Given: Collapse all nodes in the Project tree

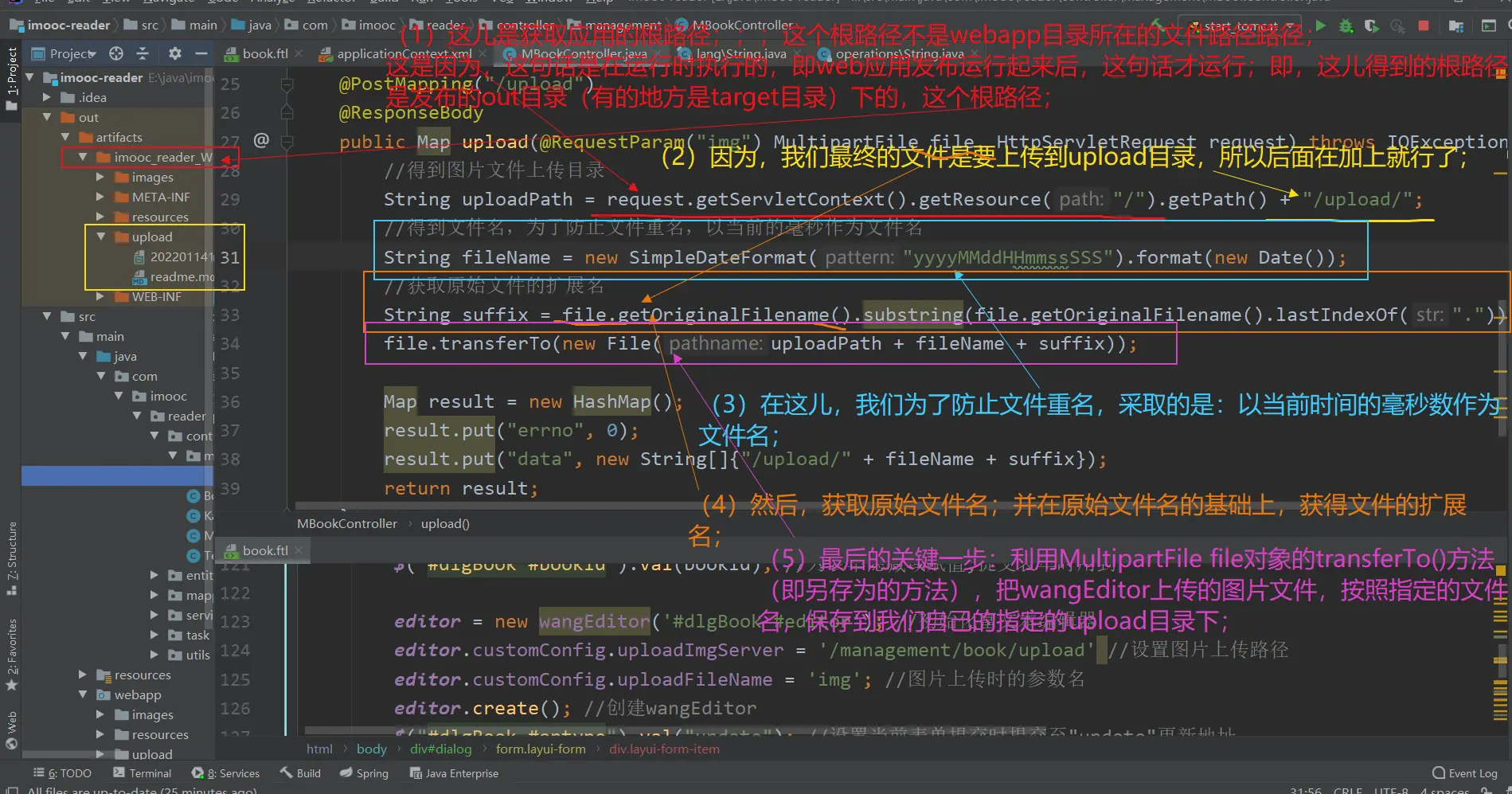Looking at the screenshot, I should click(143, 53).
